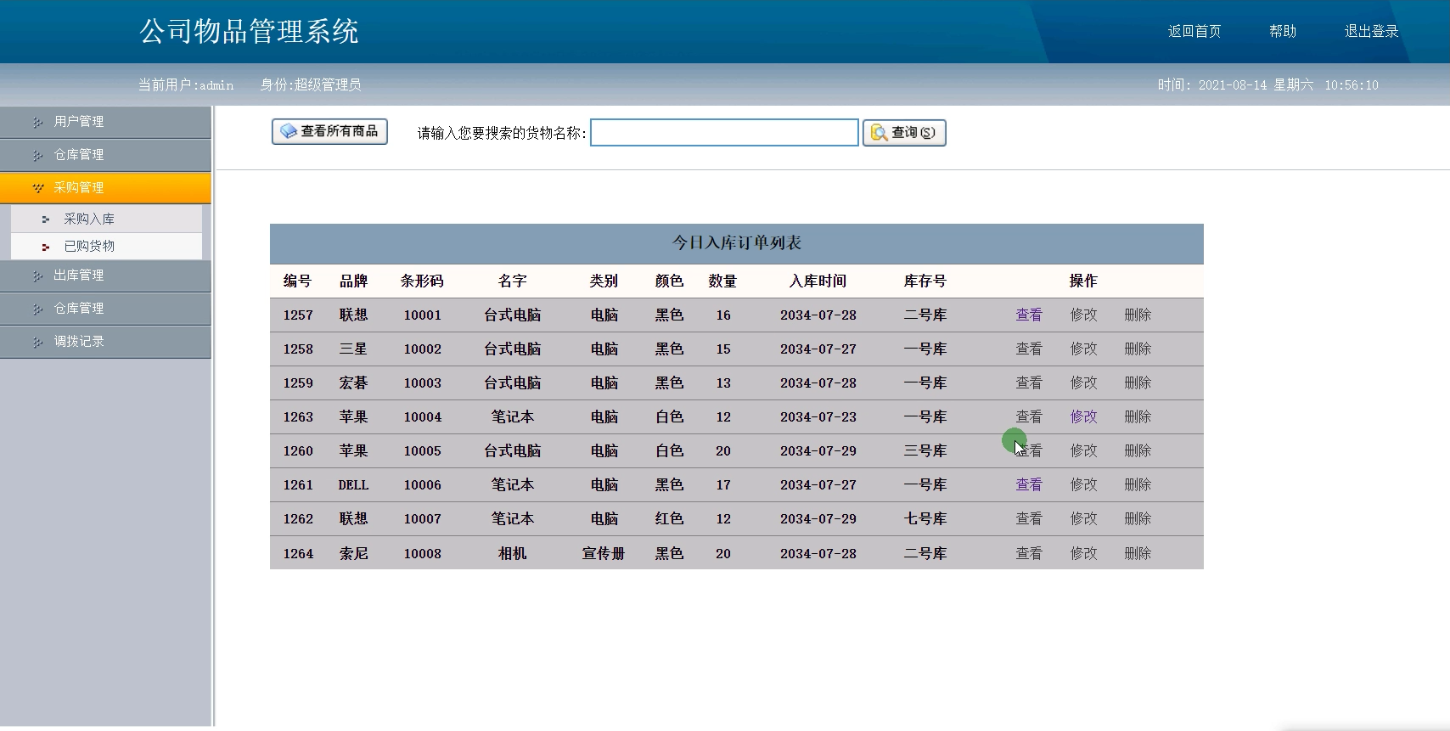
Task: Click 删除 for order 1257
Action: pos(1137,315)
